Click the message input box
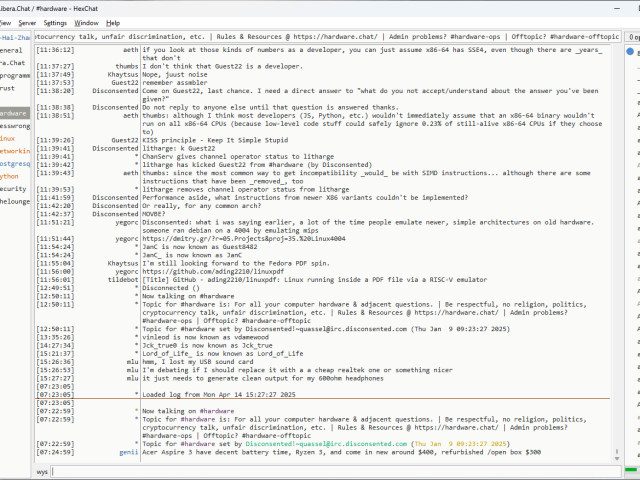This screenshot has height=480, width=640. [330, 470]
